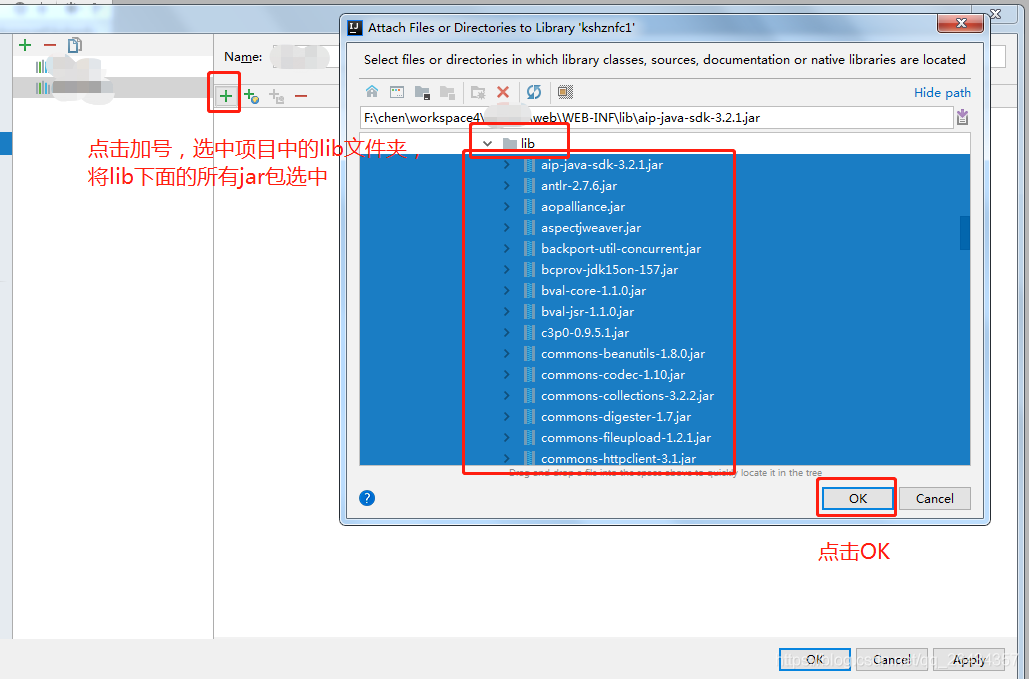Expand bcprov-jdk15on-157.jar node

pyautogui.click(x=507, y=270)
